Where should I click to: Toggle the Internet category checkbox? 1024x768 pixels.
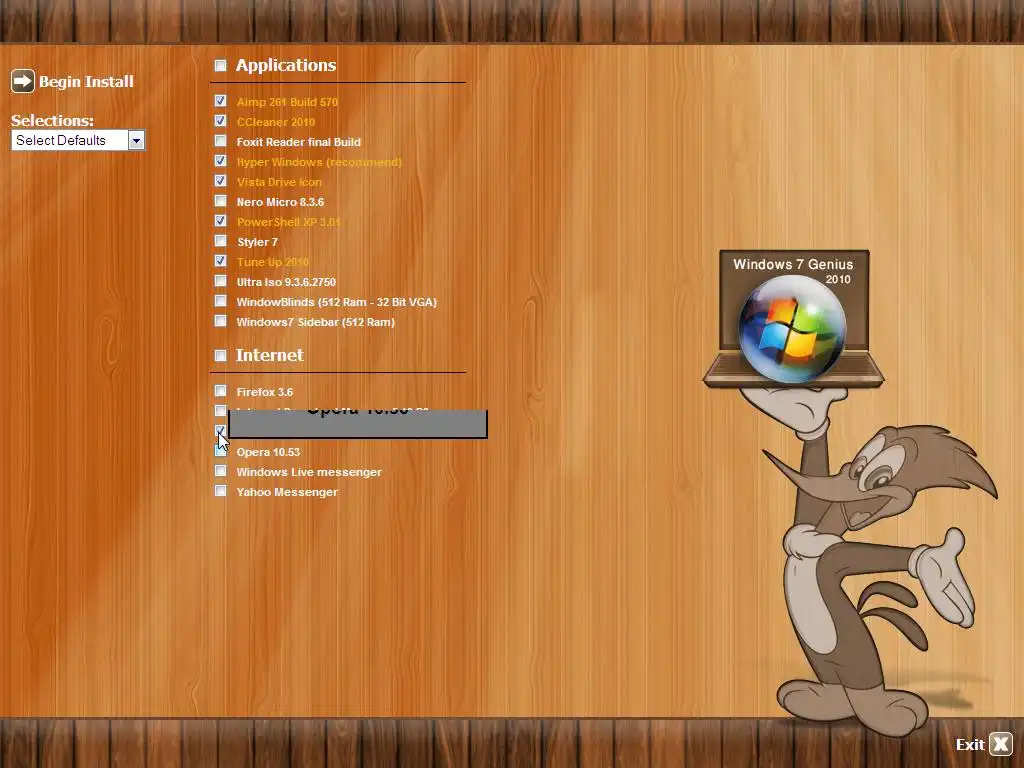pyautogui.click(x=221, y=355)
